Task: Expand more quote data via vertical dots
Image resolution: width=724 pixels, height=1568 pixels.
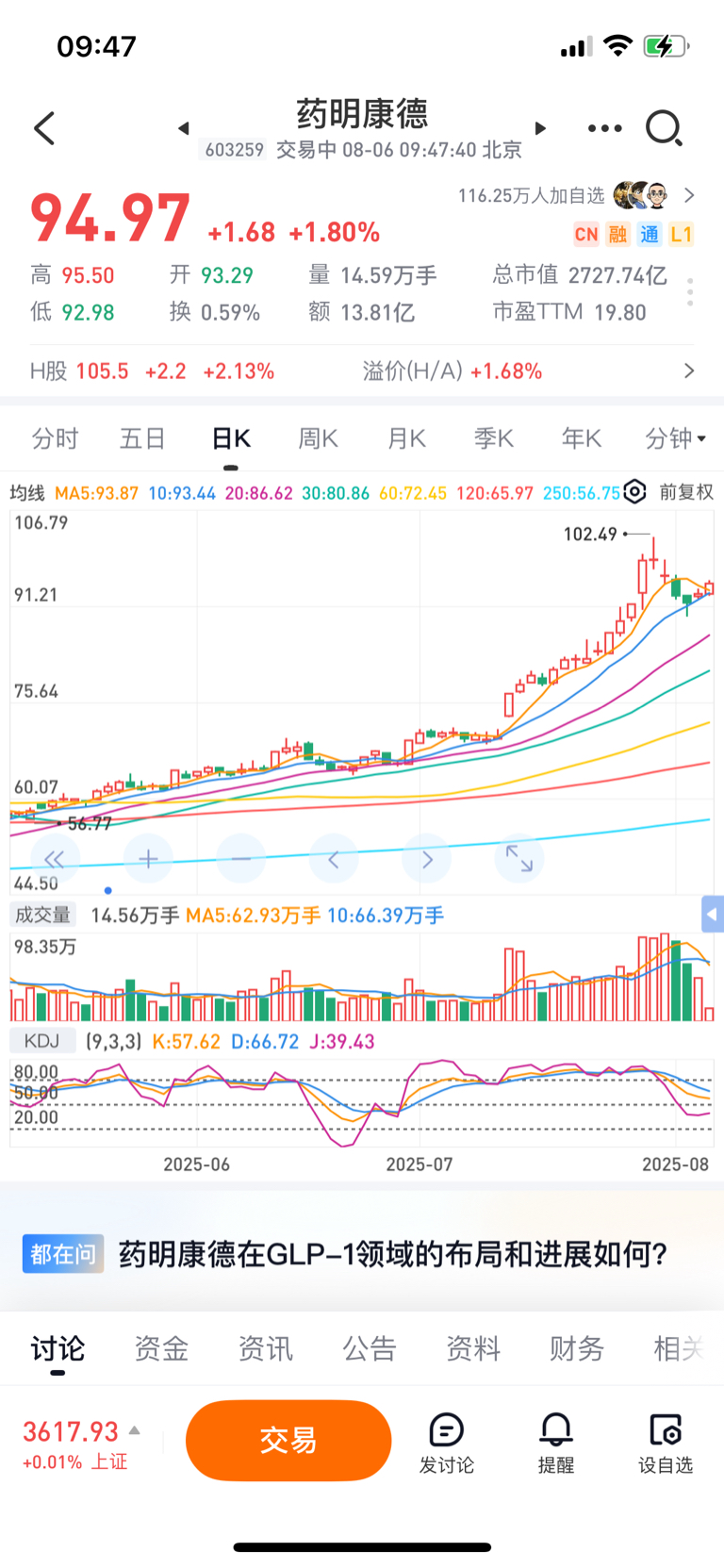Action: (x=690, y=292)
